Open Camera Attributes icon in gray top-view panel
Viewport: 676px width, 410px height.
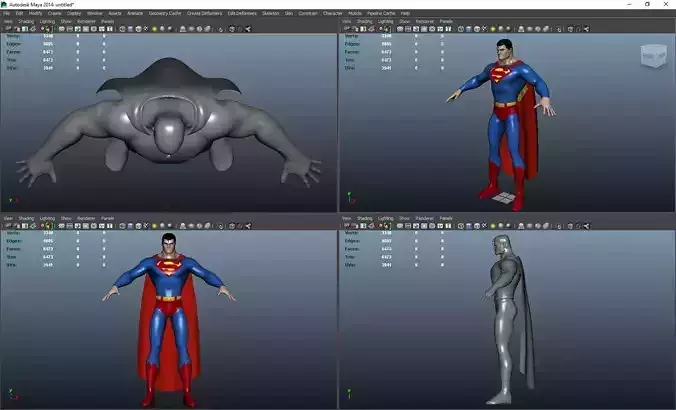[x=16, y=29]
